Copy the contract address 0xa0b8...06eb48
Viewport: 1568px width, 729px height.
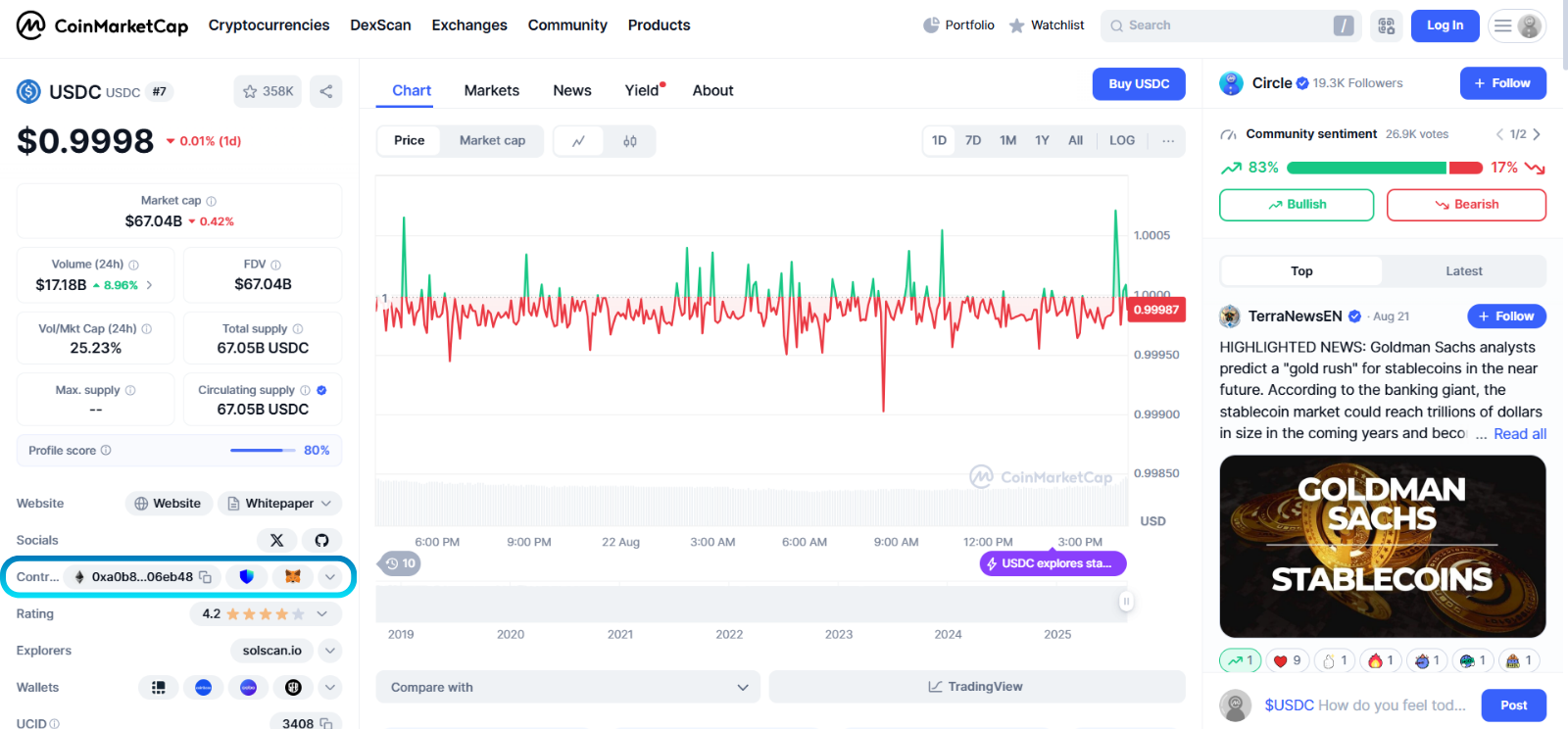[x=206, y=577]
